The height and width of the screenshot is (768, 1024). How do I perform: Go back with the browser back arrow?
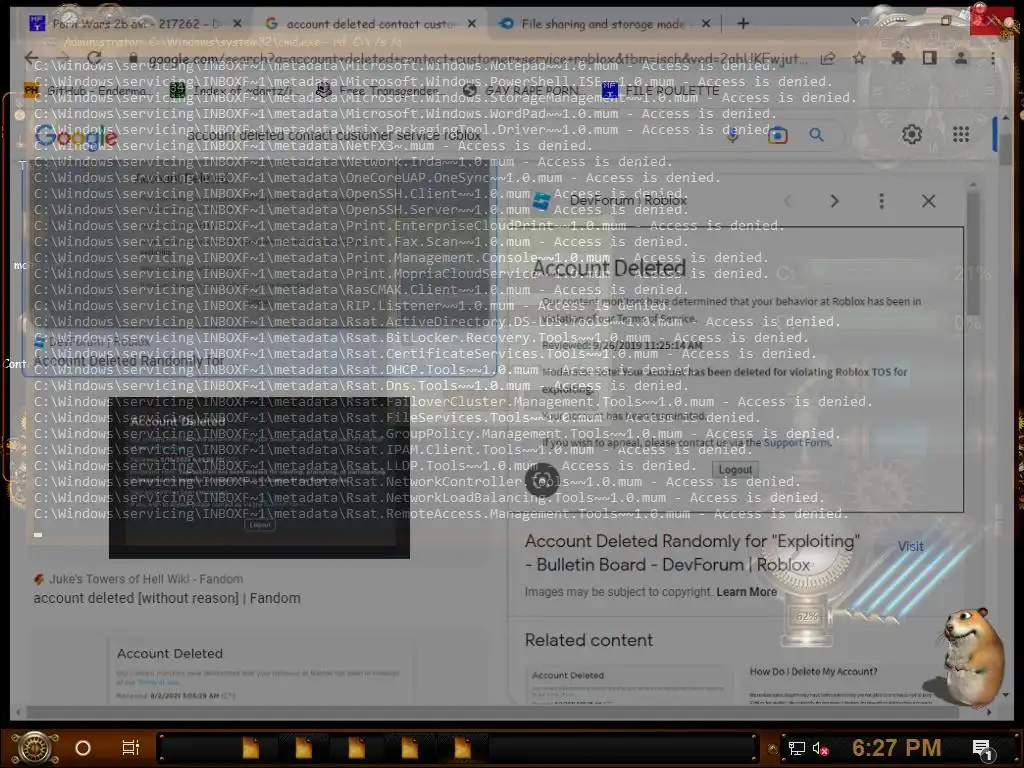pos(31,59)
